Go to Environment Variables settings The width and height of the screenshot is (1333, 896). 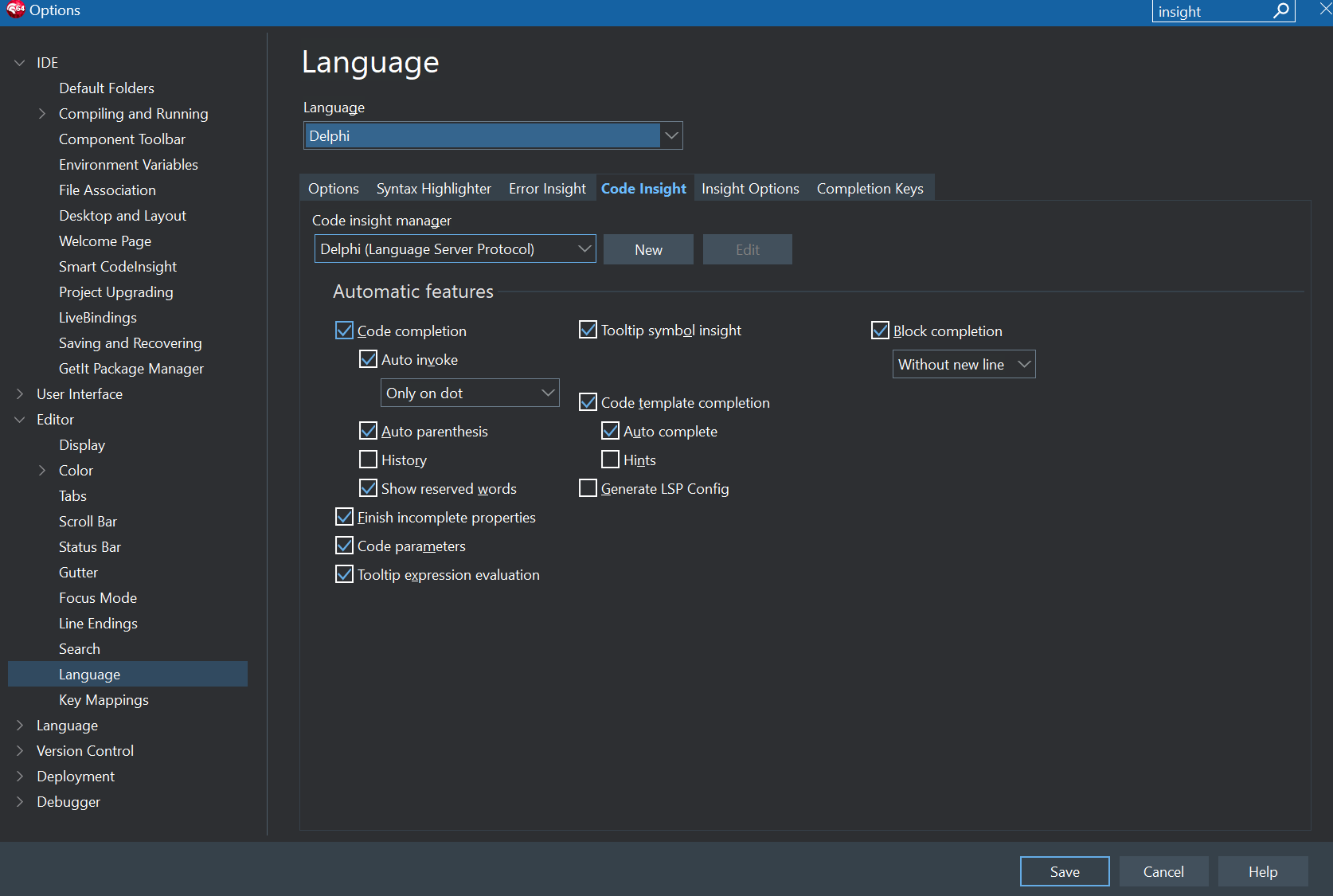point(128,165)
